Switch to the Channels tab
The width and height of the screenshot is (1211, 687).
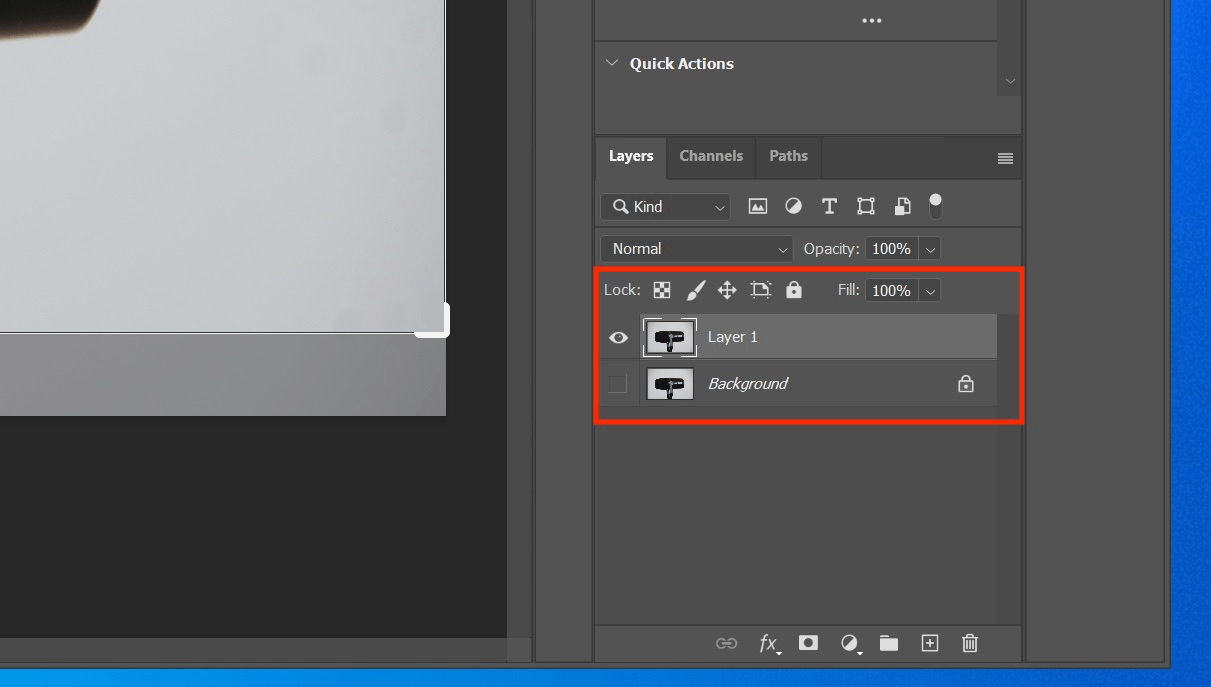[711, 156]
